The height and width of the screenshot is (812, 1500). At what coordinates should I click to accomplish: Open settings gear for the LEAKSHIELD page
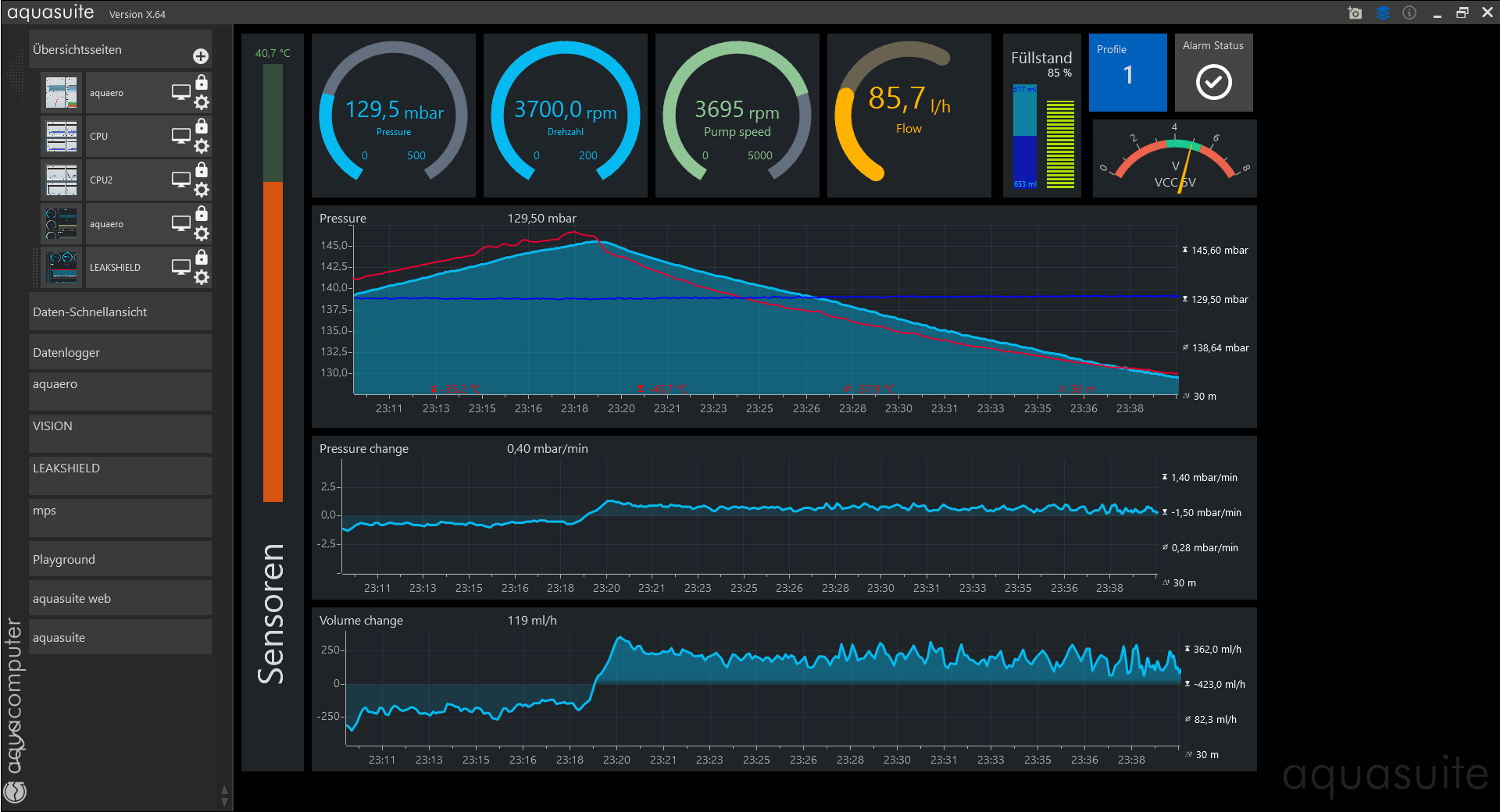202,277
